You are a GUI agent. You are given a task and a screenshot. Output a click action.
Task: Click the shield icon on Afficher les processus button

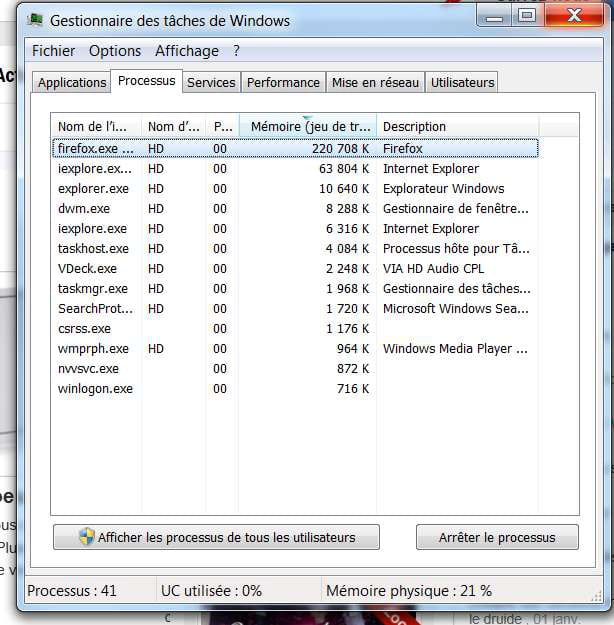[87, 537]
